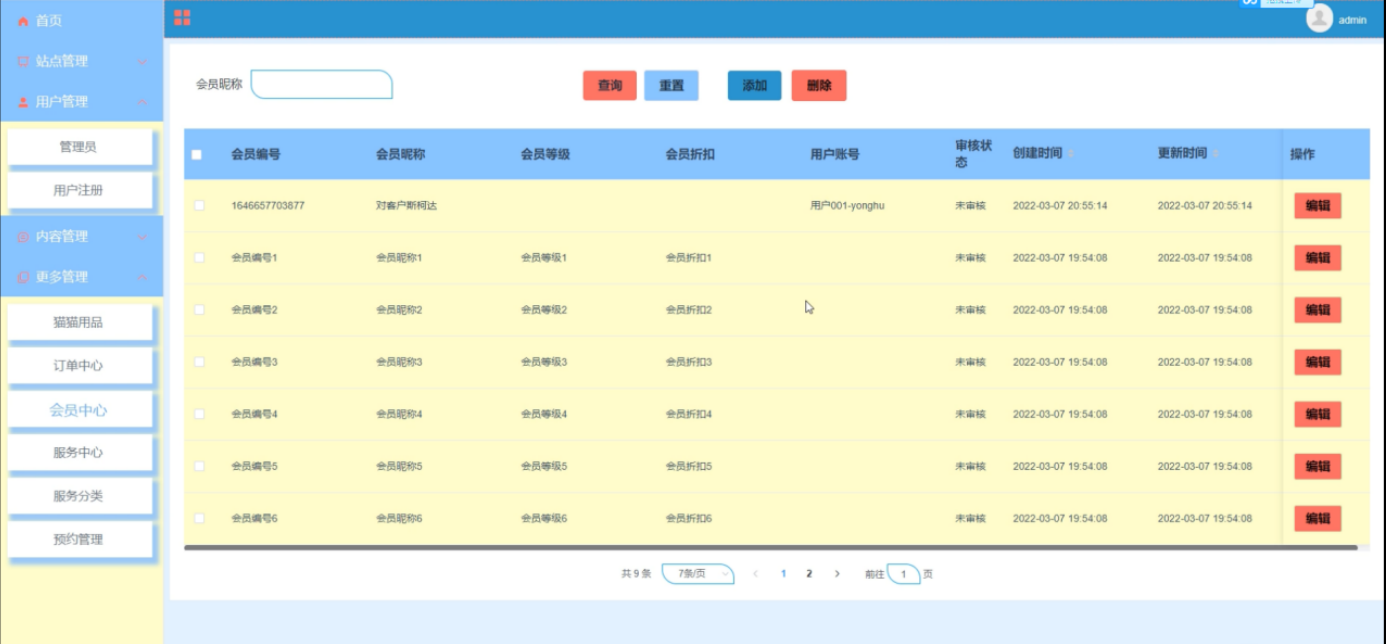Click the home icon beside 首页

(x=24, y=21)
